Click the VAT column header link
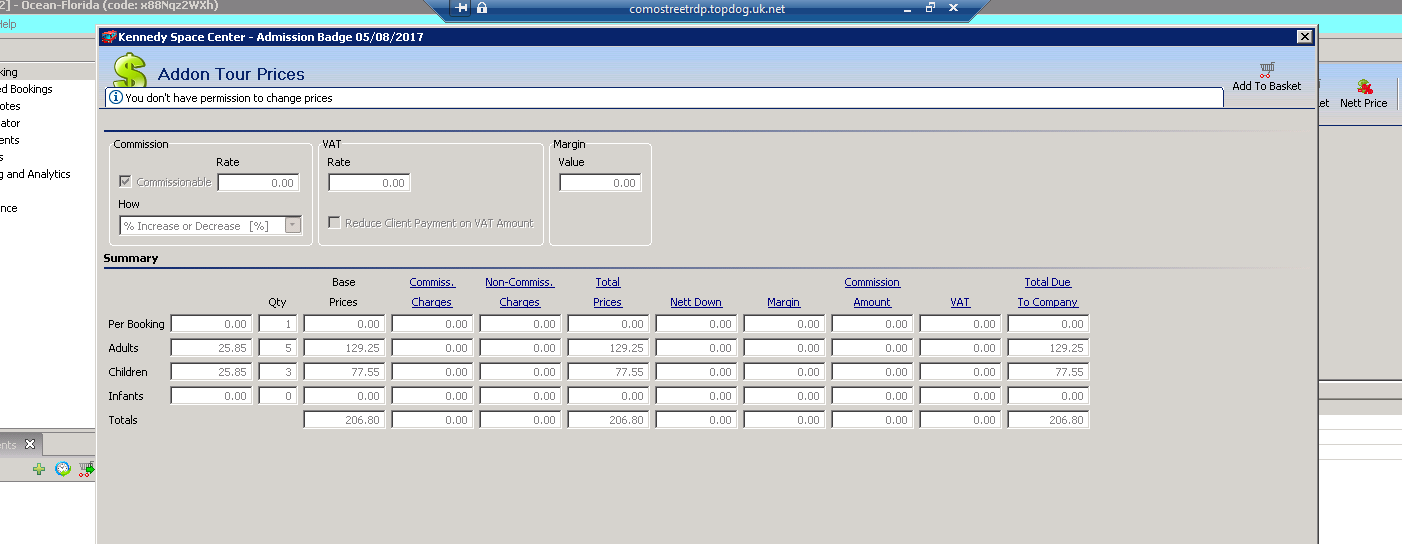This screenshot has height=544, width=1402. [x=960, y=302]
